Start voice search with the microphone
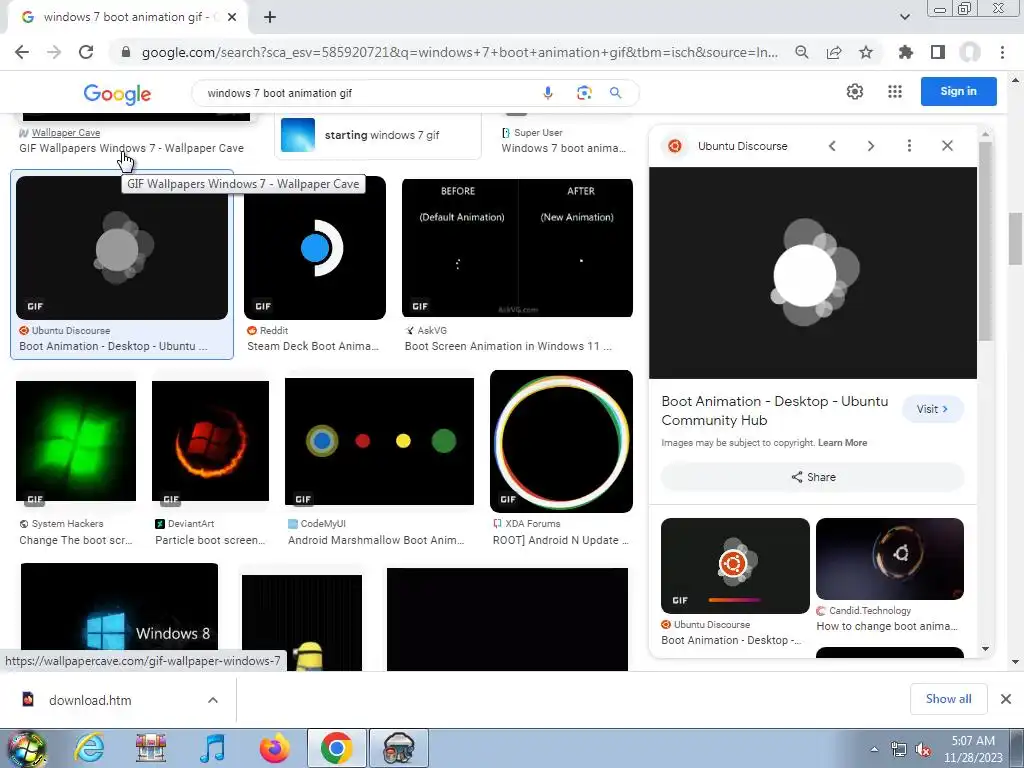 [x=548, y=93]
